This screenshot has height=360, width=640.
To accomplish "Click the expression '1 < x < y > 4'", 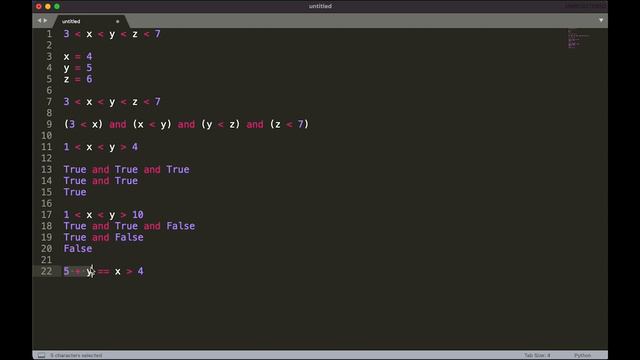I will 101,147.
